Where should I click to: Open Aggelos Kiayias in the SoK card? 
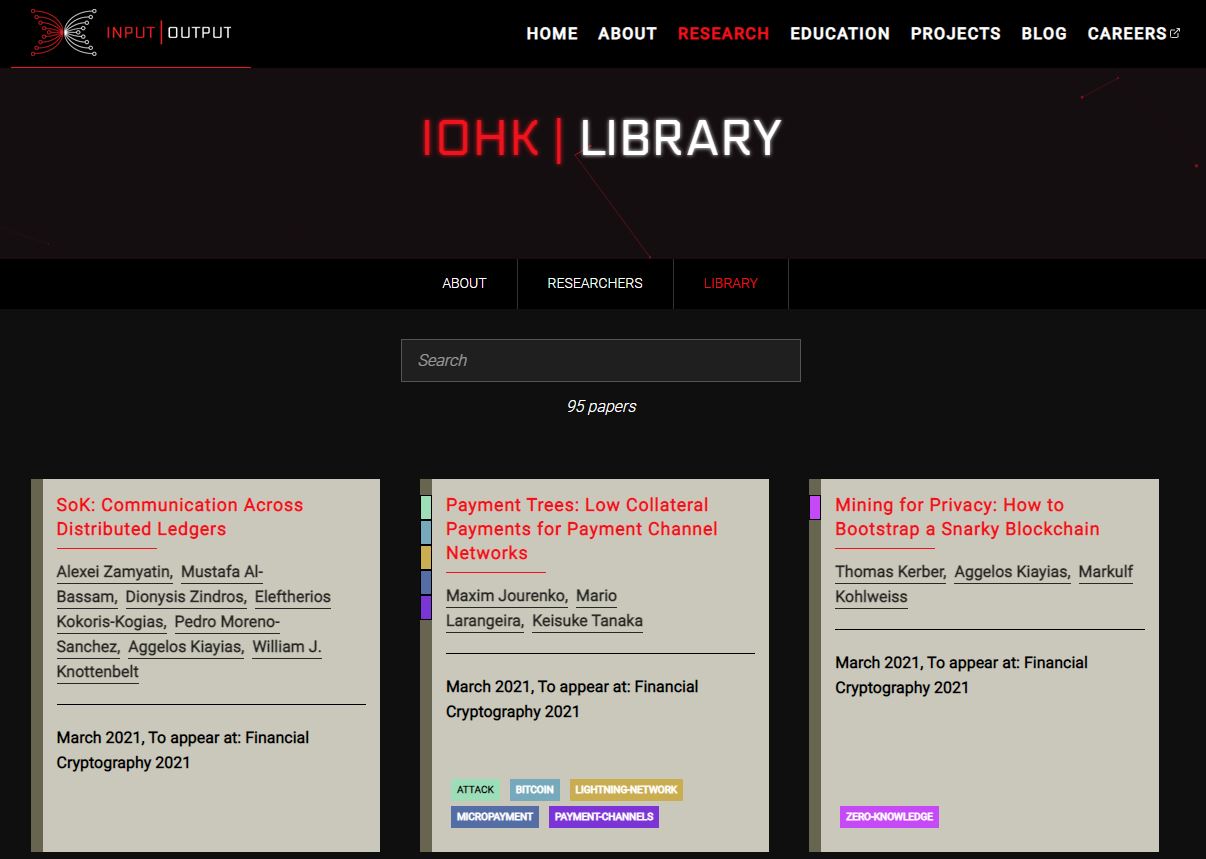point(185,647)
